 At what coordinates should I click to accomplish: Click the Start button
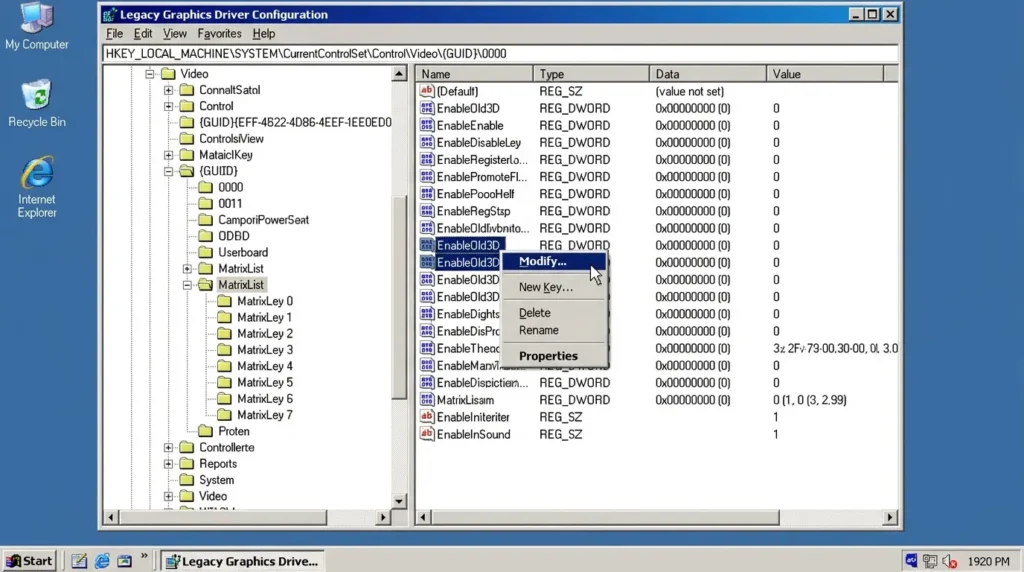tap(29, 561)
